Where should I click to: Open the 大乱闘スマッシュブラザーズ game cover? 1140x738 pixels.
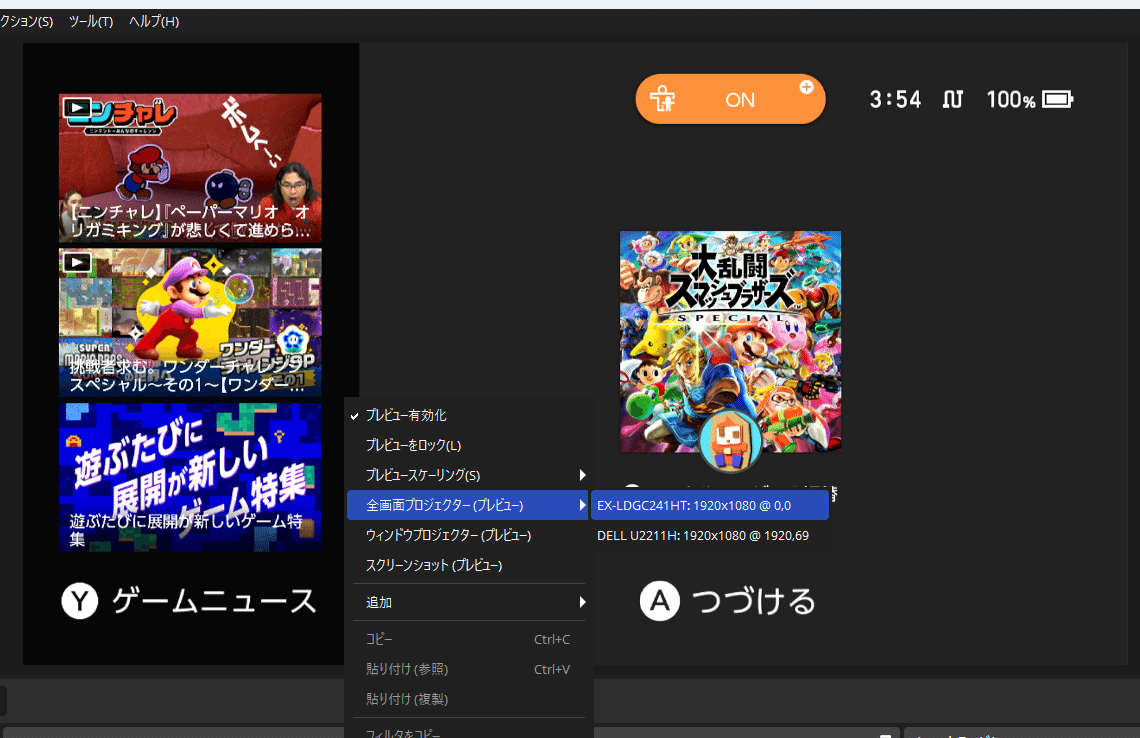click(x=731, y=342)
